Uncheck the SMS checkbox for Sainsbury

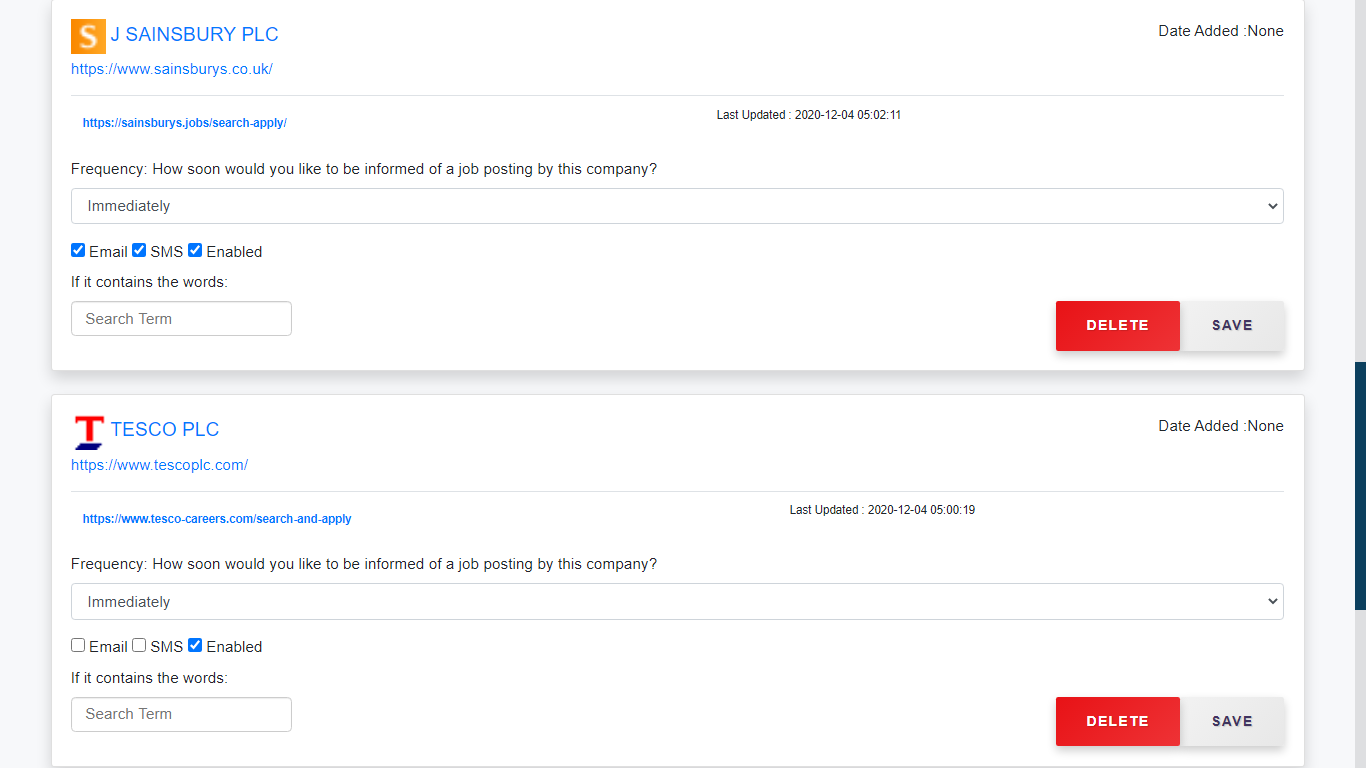[139, 250]
